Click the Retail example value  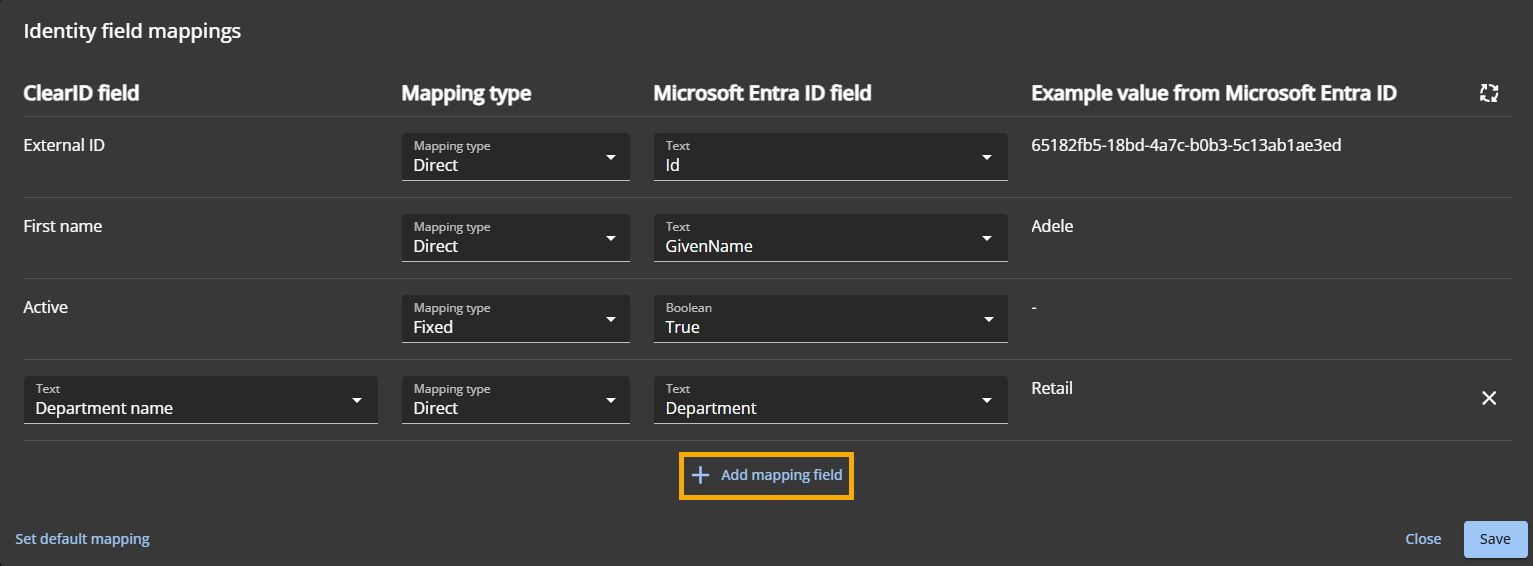coord(1052,388)
